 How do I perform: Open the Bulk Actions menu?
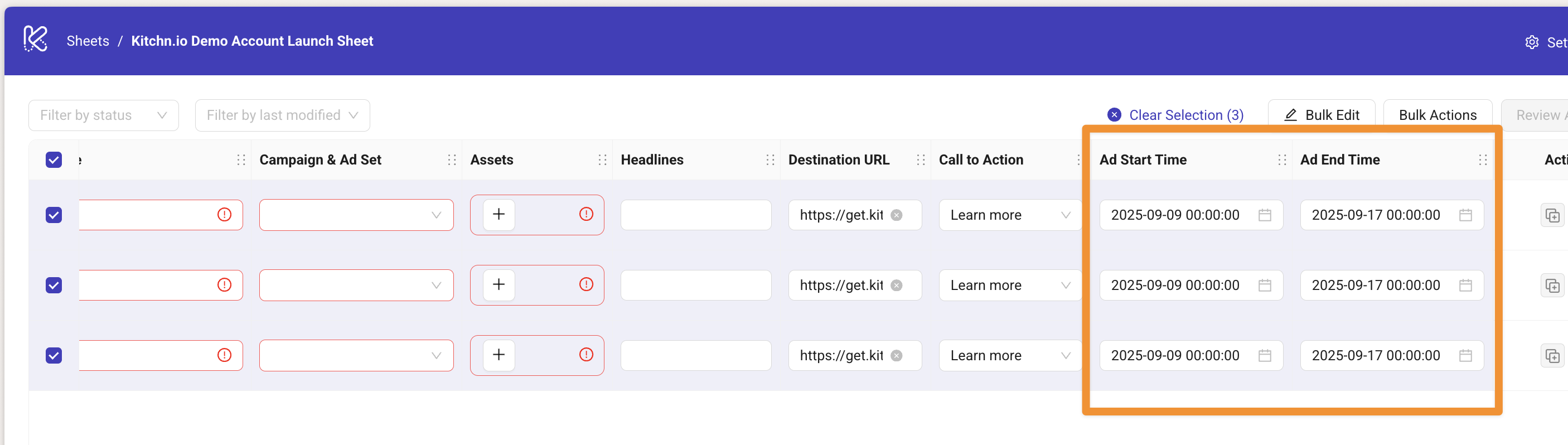pos(1436,115)
